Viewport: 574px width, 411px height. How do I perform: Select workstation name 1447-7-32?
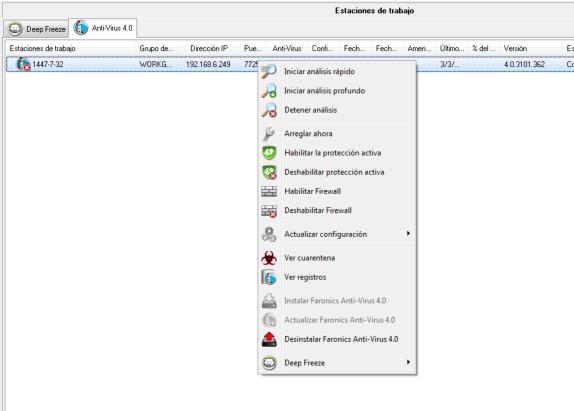point(48,64)
